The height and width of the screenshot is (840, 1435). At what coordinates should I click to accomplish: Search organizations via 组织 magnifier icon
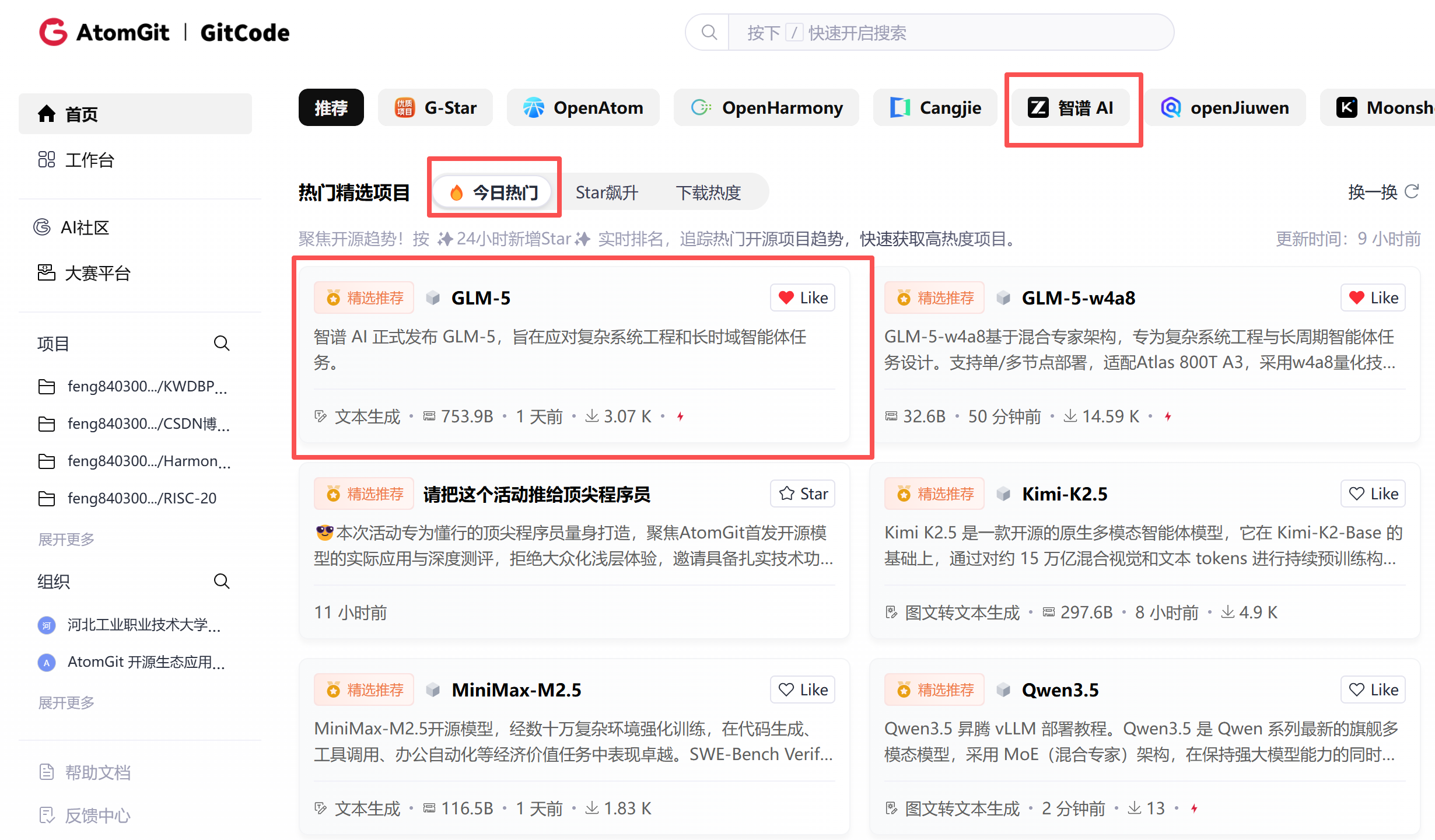coord(222,582)
